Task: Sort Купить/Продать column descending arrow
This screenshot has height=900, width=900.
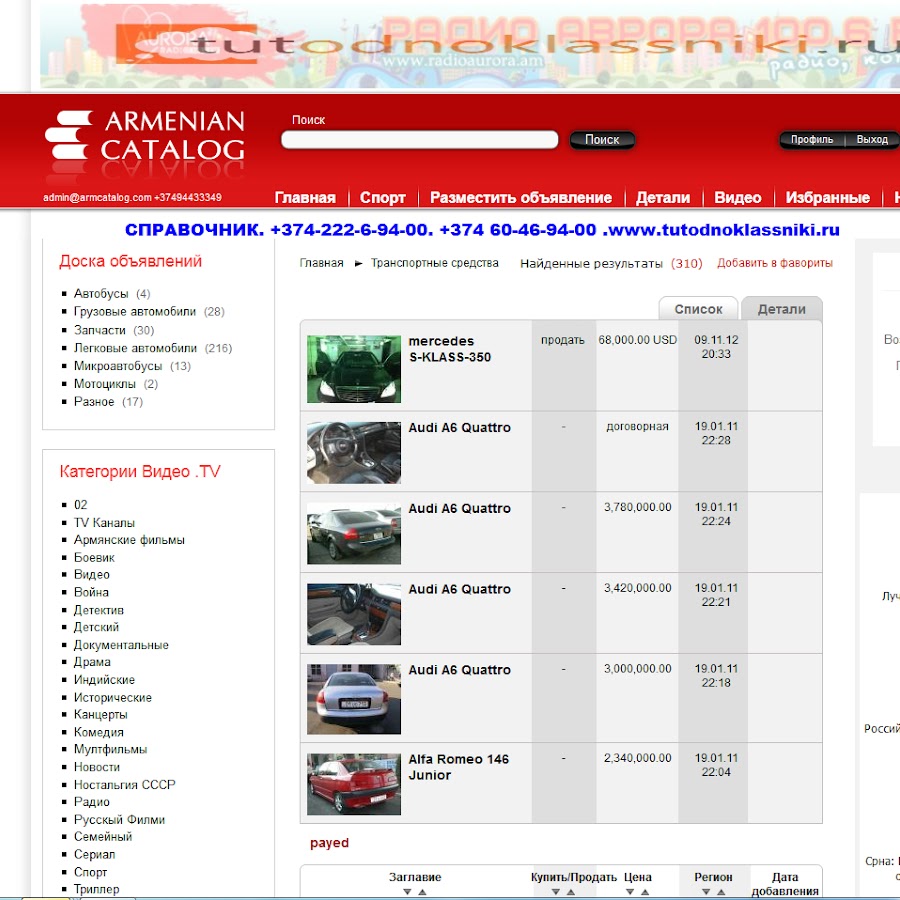Action: [x=556, y=892]
